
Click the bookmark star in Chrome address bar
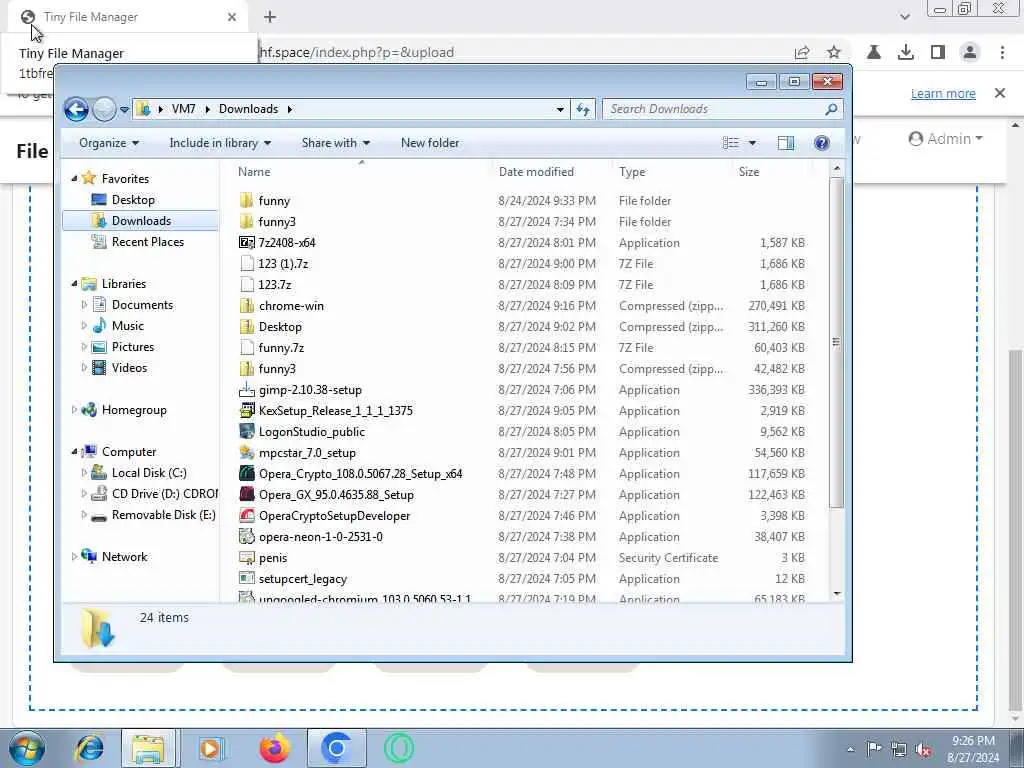coord(834,52)
